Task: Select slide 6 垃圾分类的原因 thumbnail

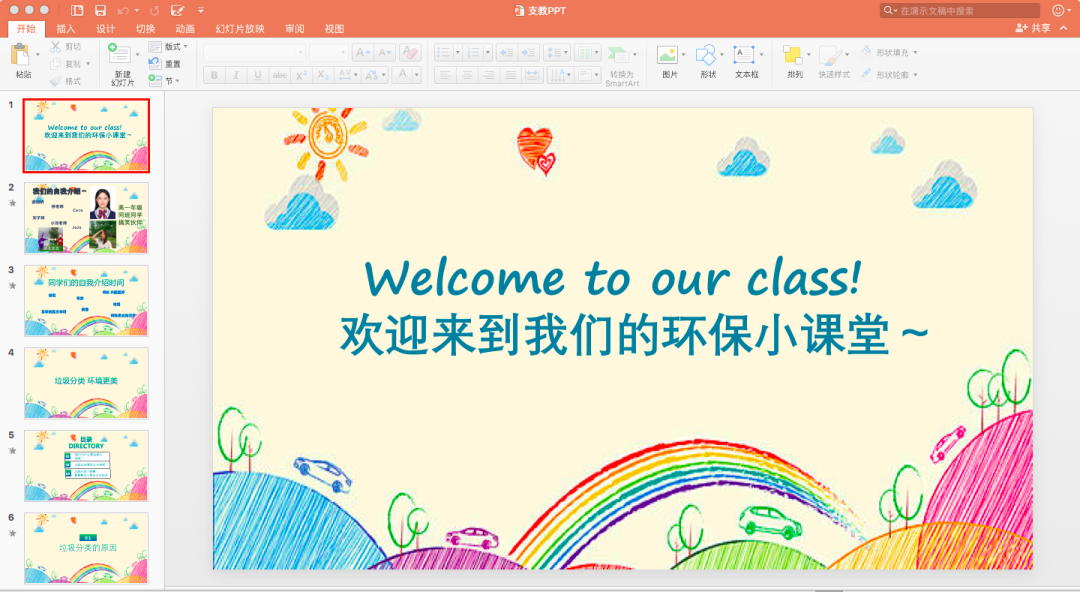Action: click(x=86, y=549)
